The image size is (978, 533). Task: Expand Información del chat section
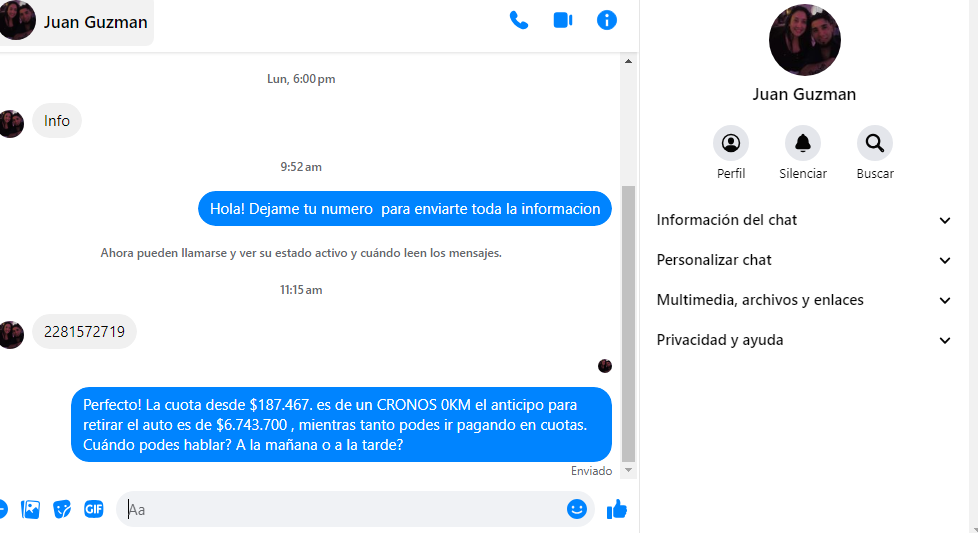[803, 220]
